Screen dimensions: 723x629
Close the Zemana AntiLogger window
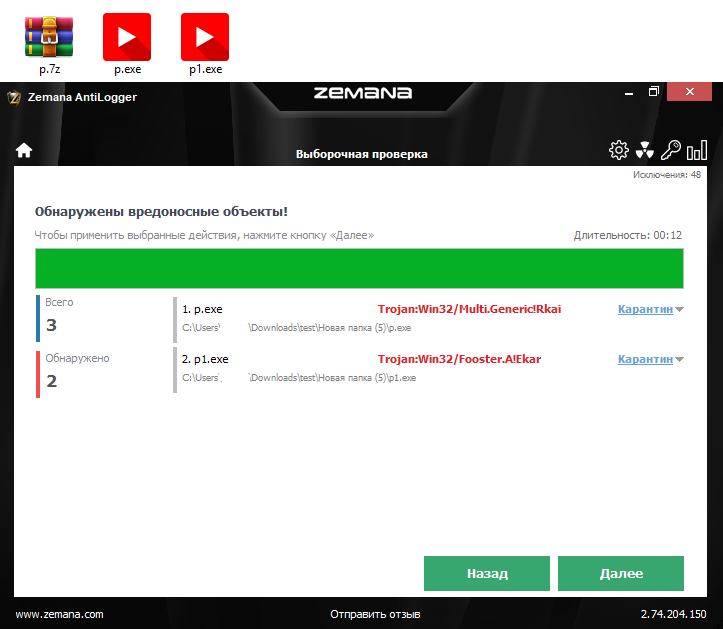tap(689, 91)
